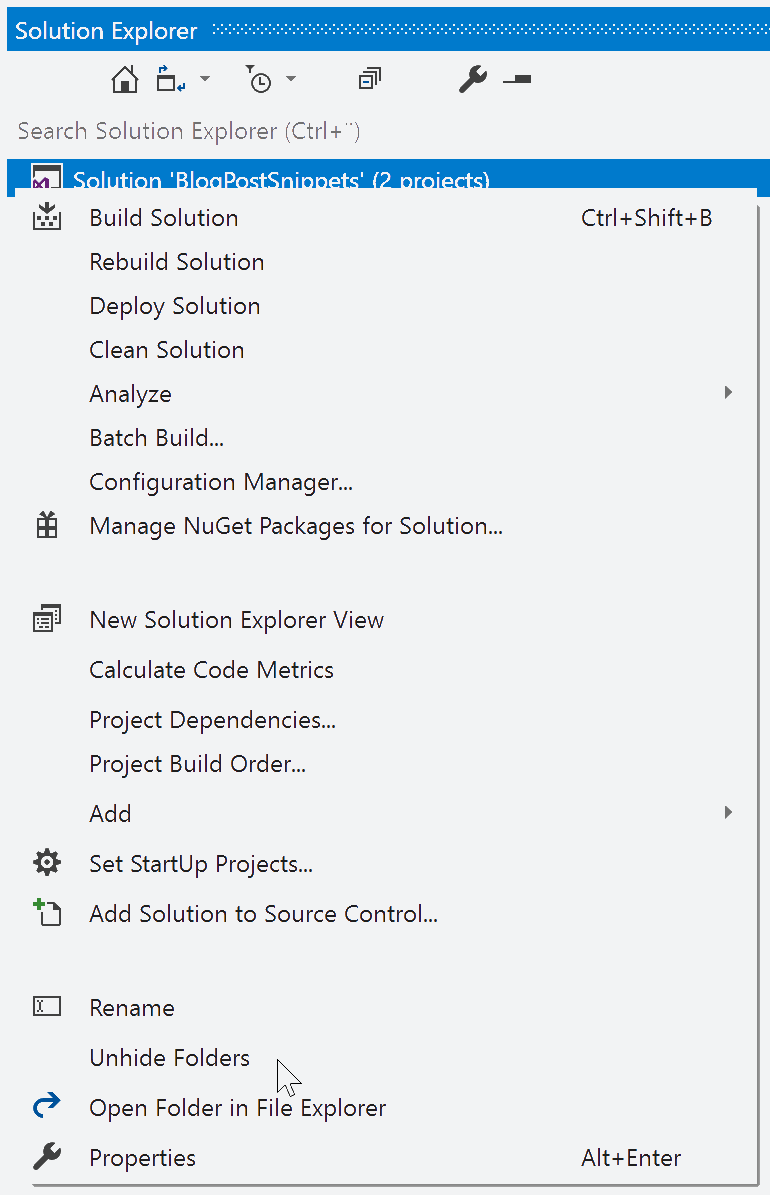The height and width of the screenshot is (1195, 770).
Task: Choose Unhide Folders menu item
Action: click(170, 1058)
